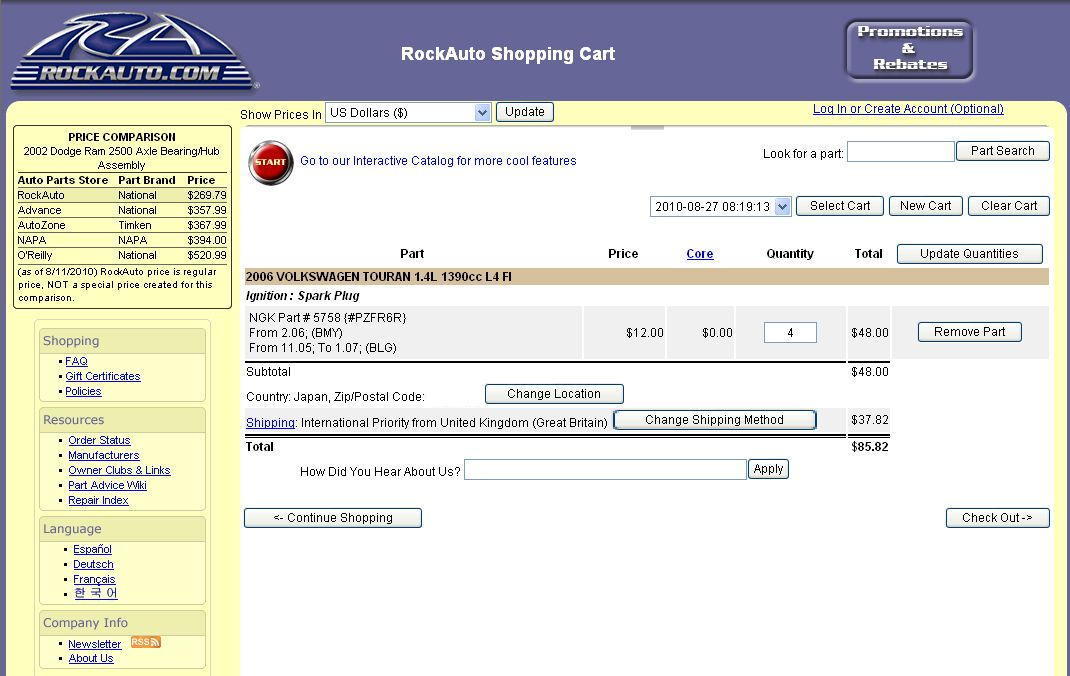Screen dimensions: 1070x676
Task: Open the Repair Index link
Action: coord(98,501)
